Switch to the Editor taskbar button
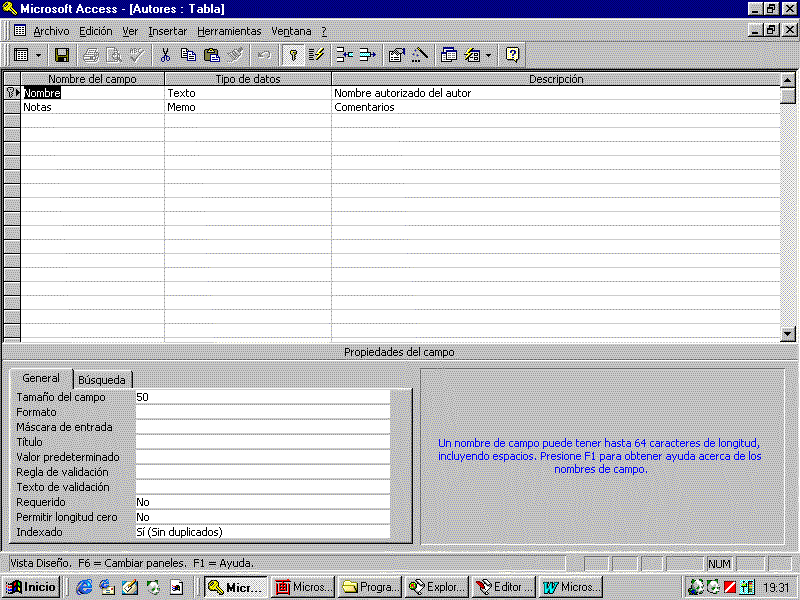 click(504, 587)
